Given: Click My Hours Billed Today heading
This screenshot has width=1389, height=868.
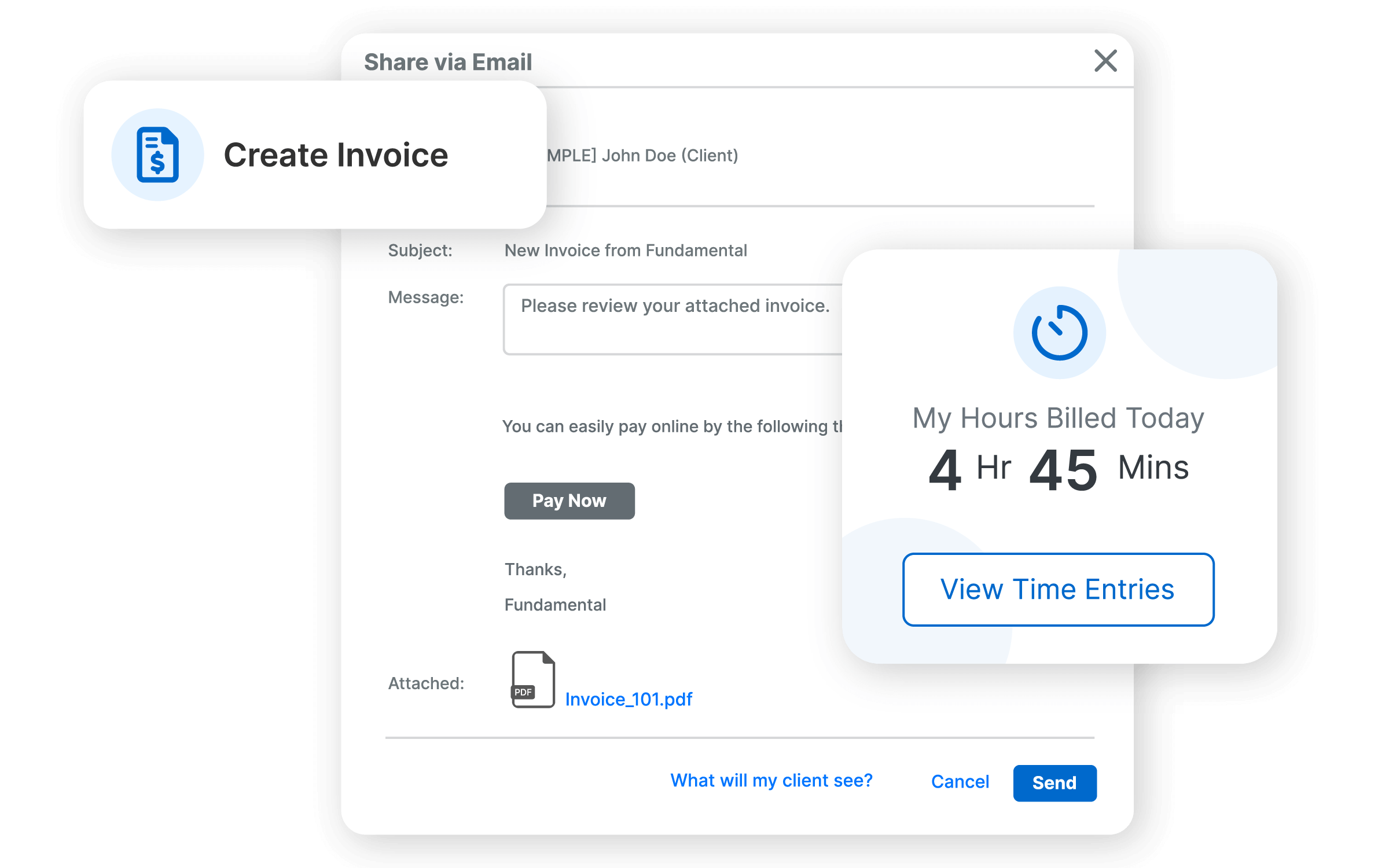Looking at the screenshot, I should [1058, 418].
